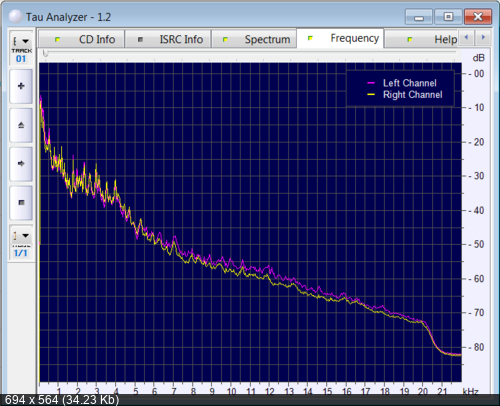Click the -50 label on the dB axis
This screenshot has width=500, height=406.
(477, 244)
